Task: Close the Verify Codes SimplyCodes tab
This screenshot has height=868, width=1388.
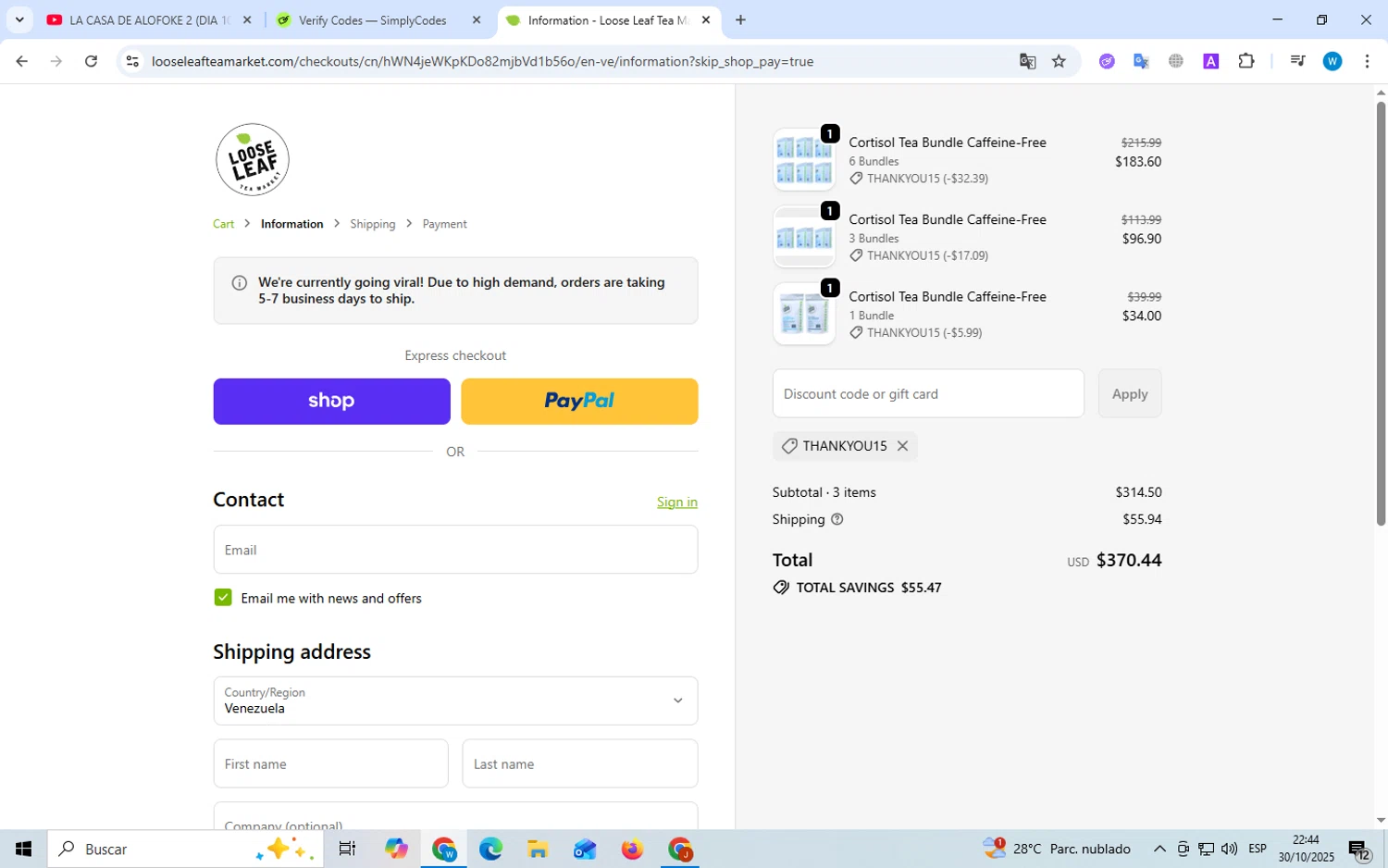Action: (477, 19)
